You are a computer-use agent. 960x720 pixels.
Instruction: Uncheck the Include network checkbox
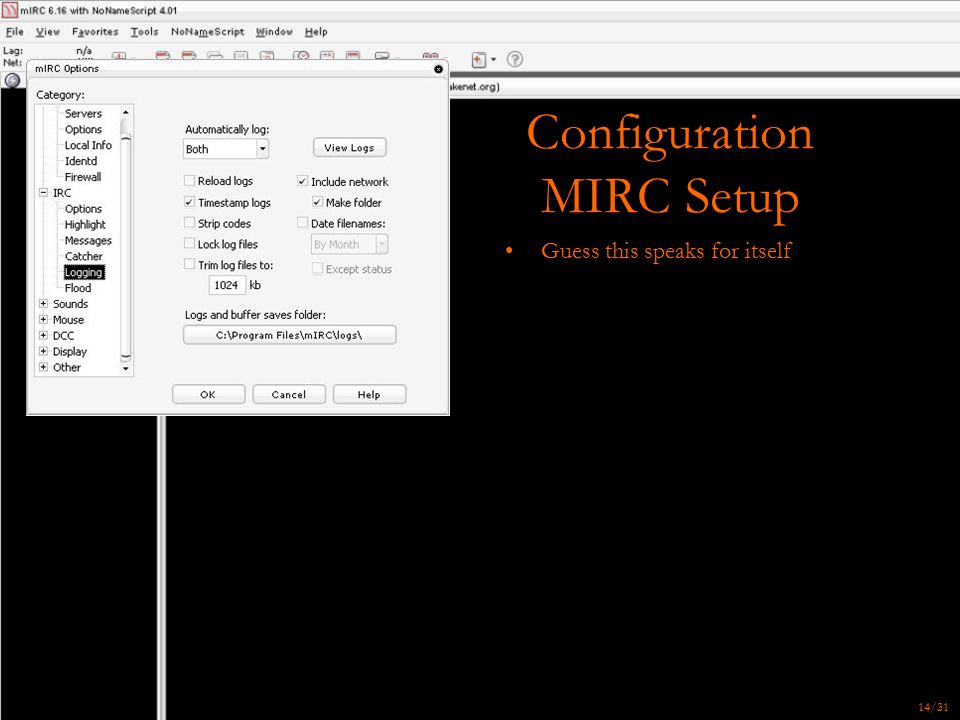click(302, 181)
